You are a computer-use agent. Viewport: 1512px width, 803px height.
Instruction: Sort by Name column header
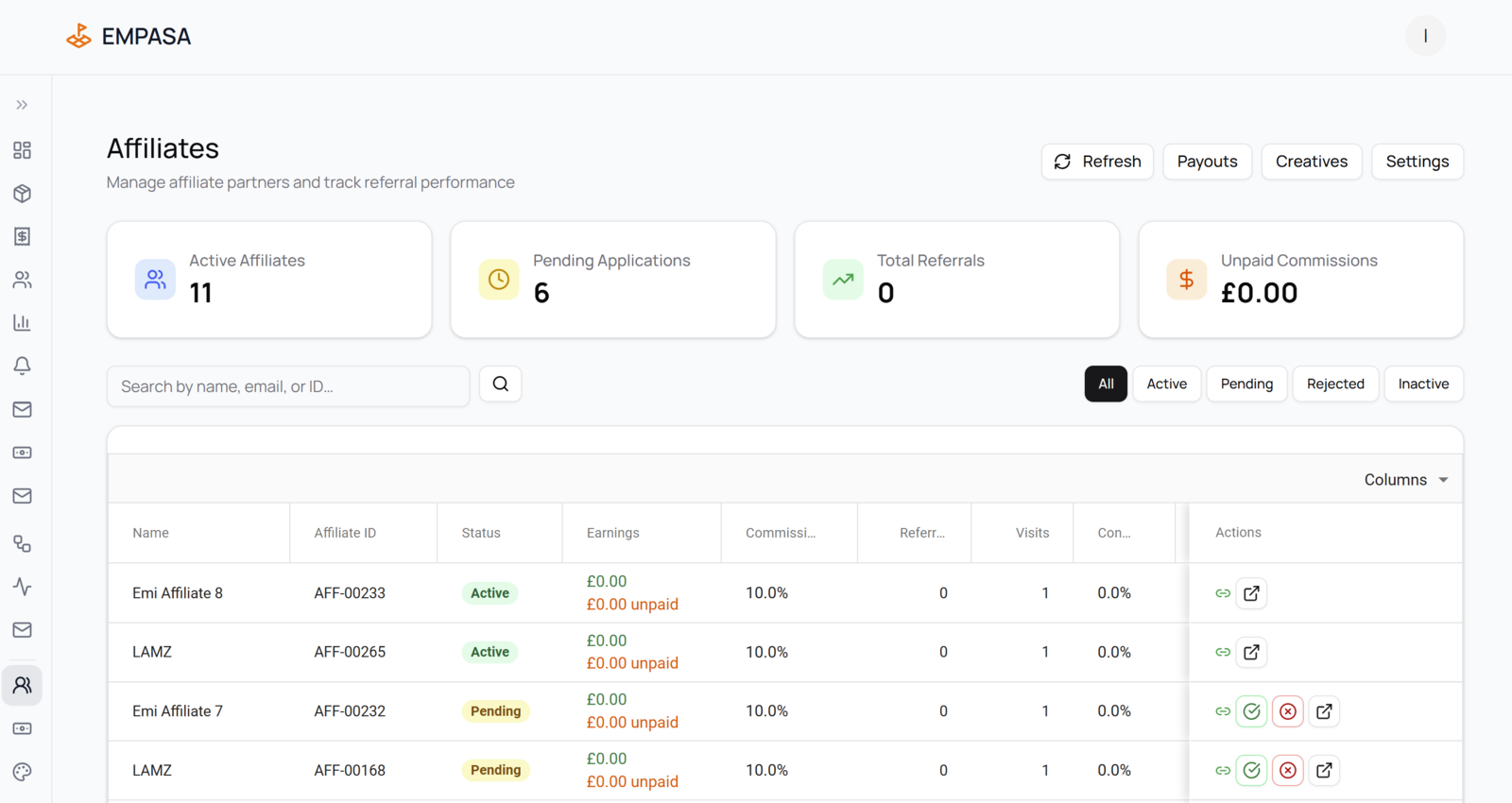point(198,533)
